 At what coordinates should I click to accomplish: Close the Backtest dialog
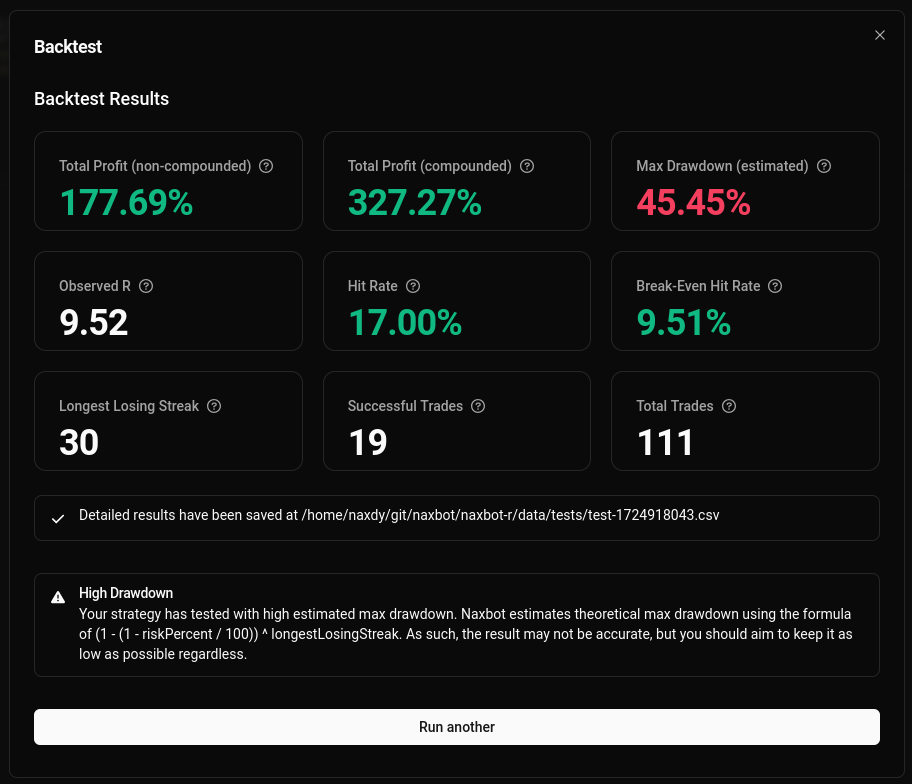879,35
